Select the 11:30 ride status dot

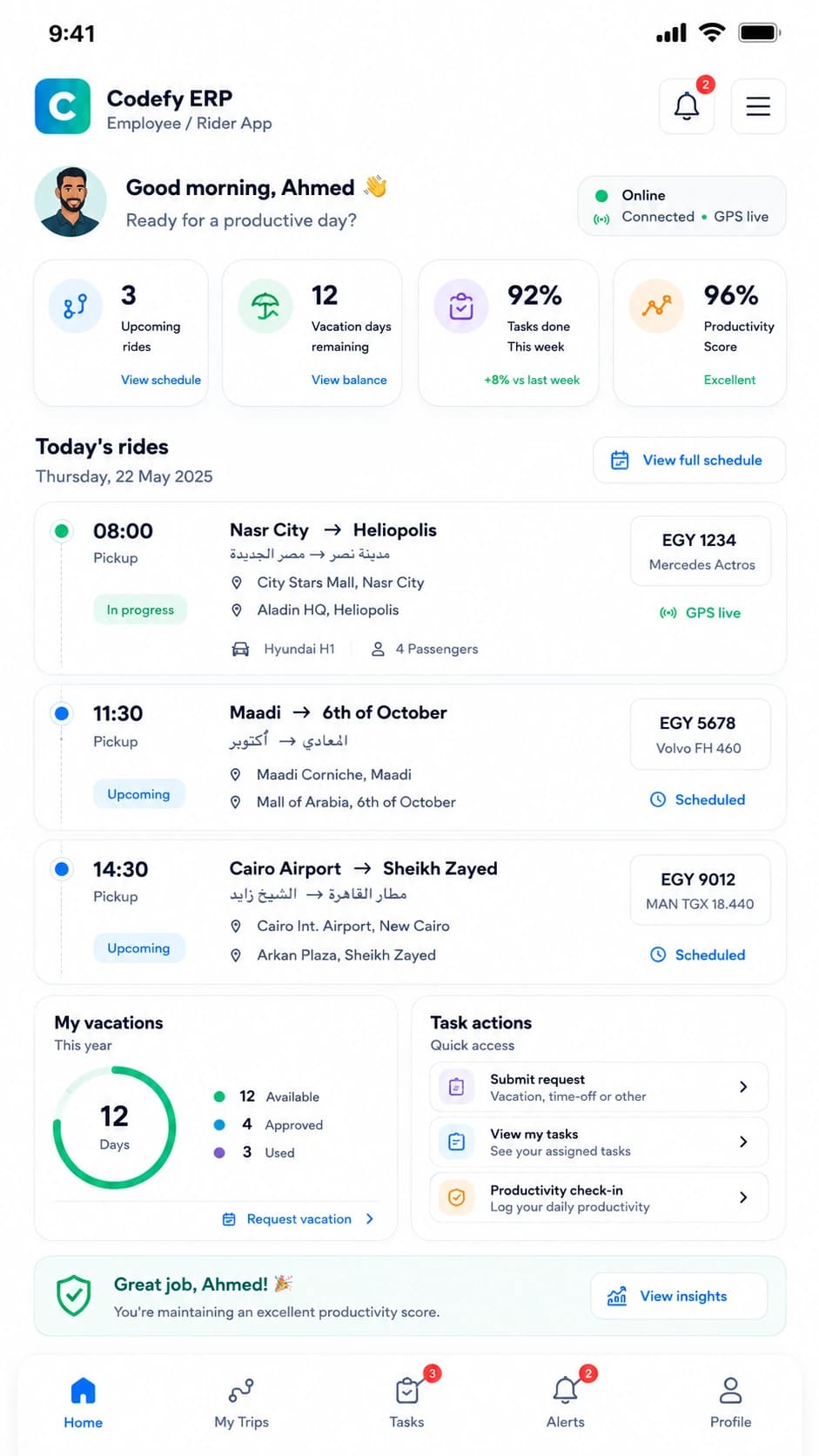[62, 713]
